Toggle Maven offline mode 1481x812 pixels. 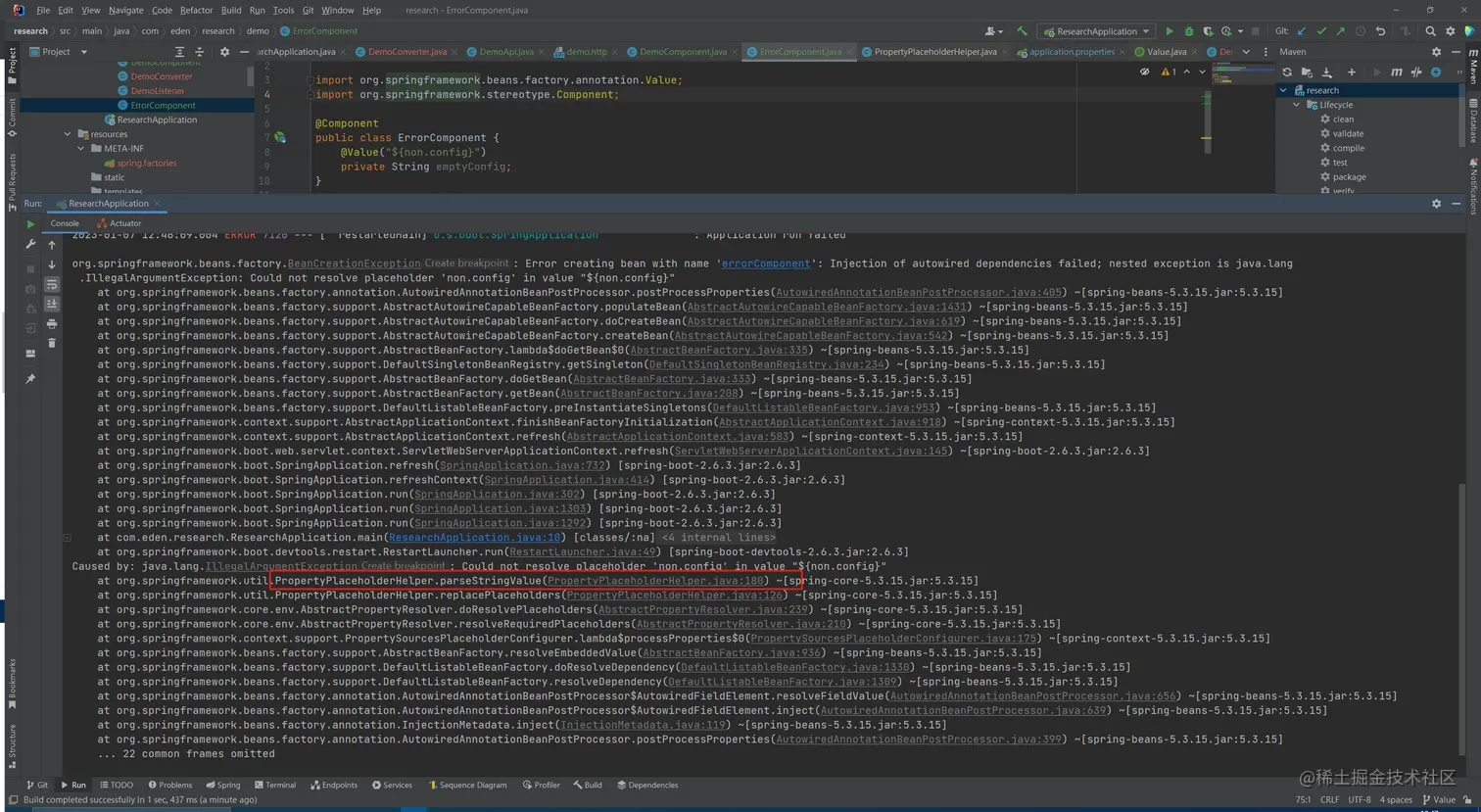click(x=1416, y=72)
